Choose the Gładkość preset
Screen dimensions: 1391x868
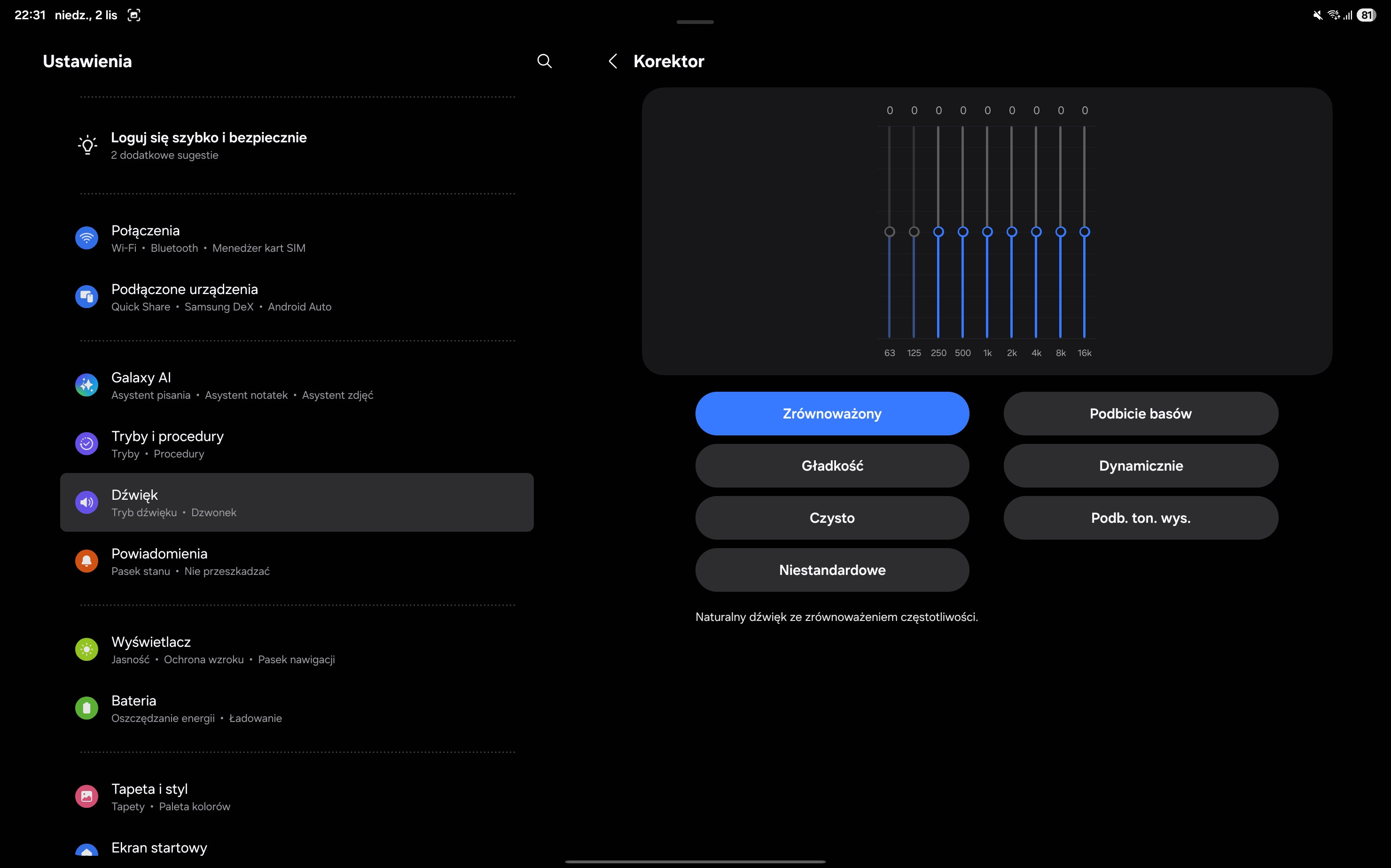832,465
